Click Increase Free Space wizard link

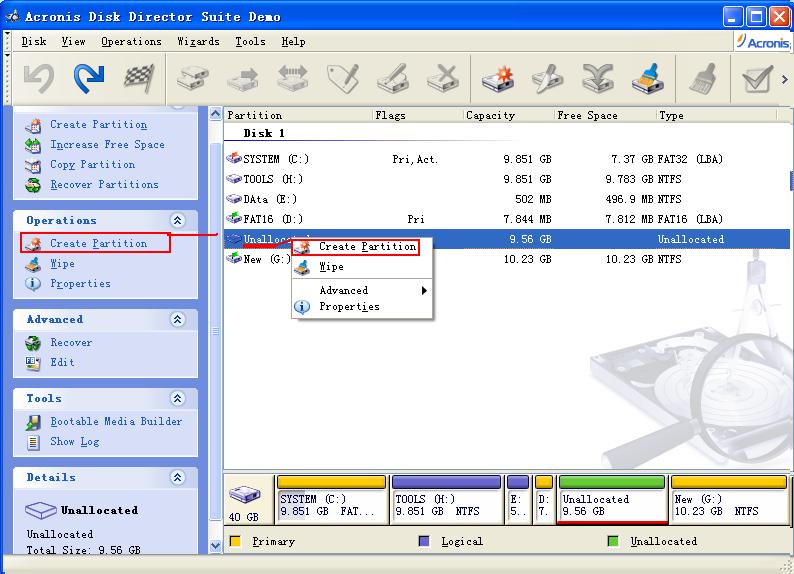tap(107, 145)
